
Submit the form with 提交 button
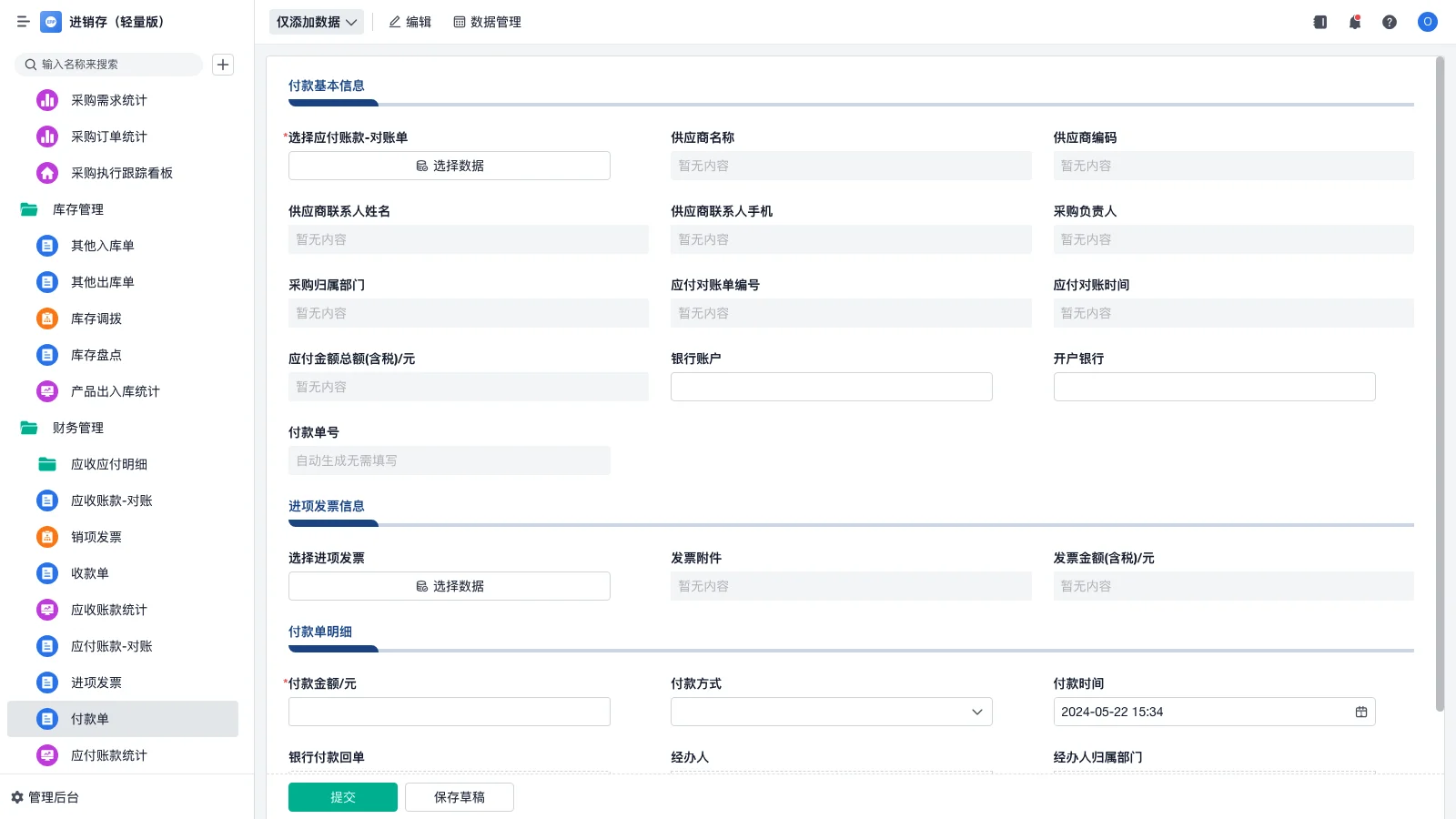342,796
